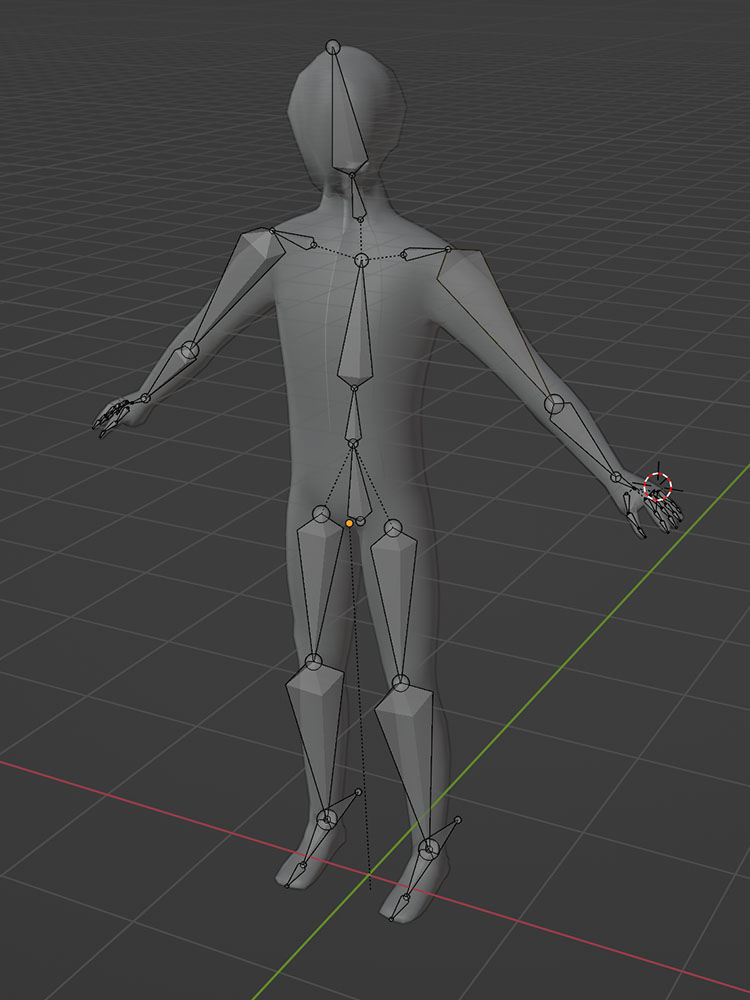Click the elbow joint on the screen-right arm
The image size is (750, 1000).
pos(554,404)
